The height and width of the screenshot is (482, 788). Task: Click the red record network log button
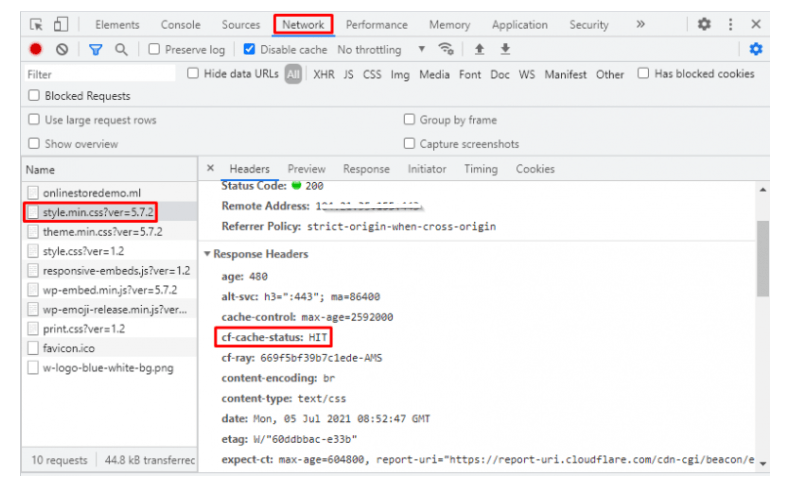[36, 49]
